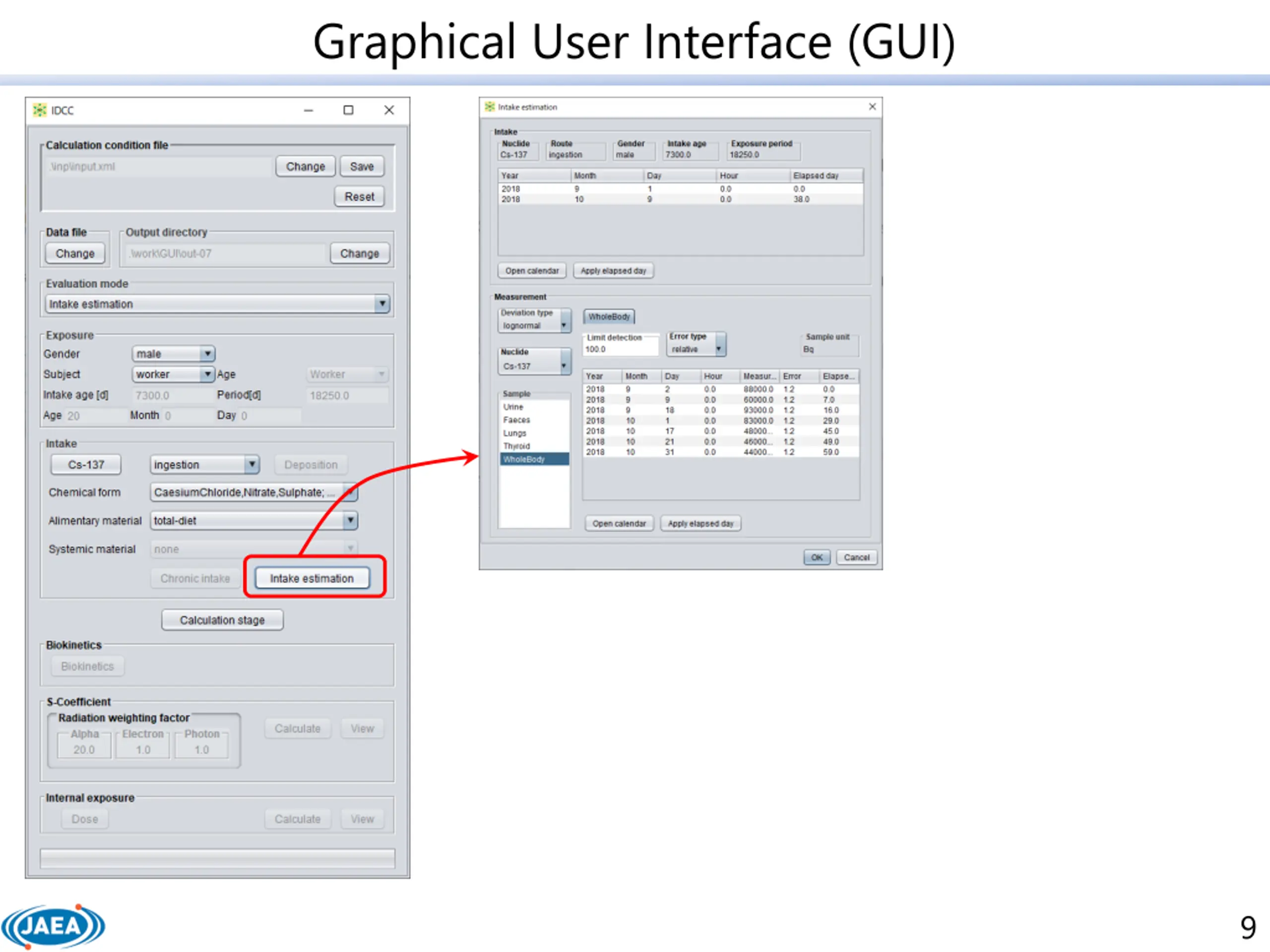Image resolution: width=1270 pixels, height=952 pixels.
Task: Click the IDCC window app icon
Action: tap(39, 110)
